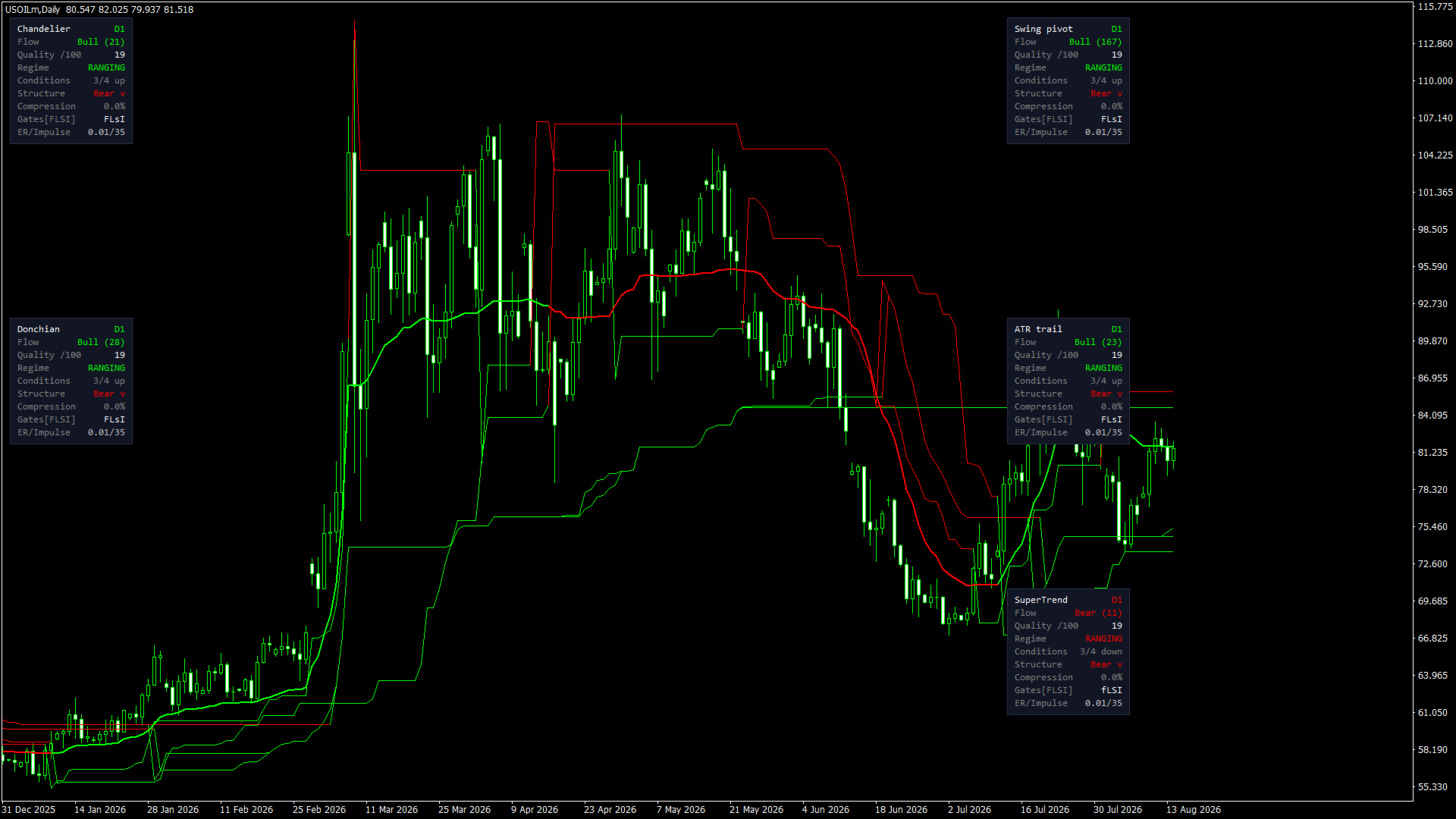Viewport: 1456px width, 819px height.
Task: Click the Chandelier panel title
Action: pos(44,29)
